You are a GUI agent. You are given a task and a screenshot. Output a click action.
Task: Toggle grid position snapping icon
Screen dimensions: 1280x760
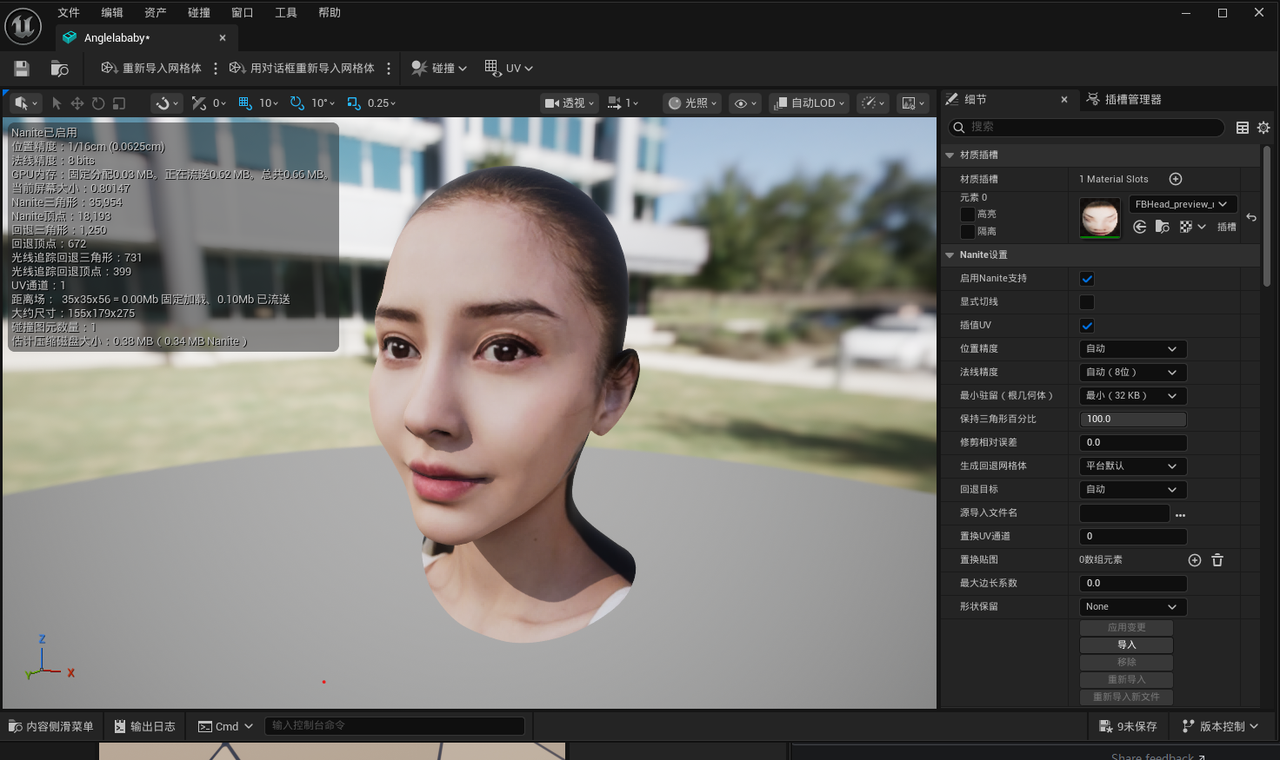pos(245,103)
